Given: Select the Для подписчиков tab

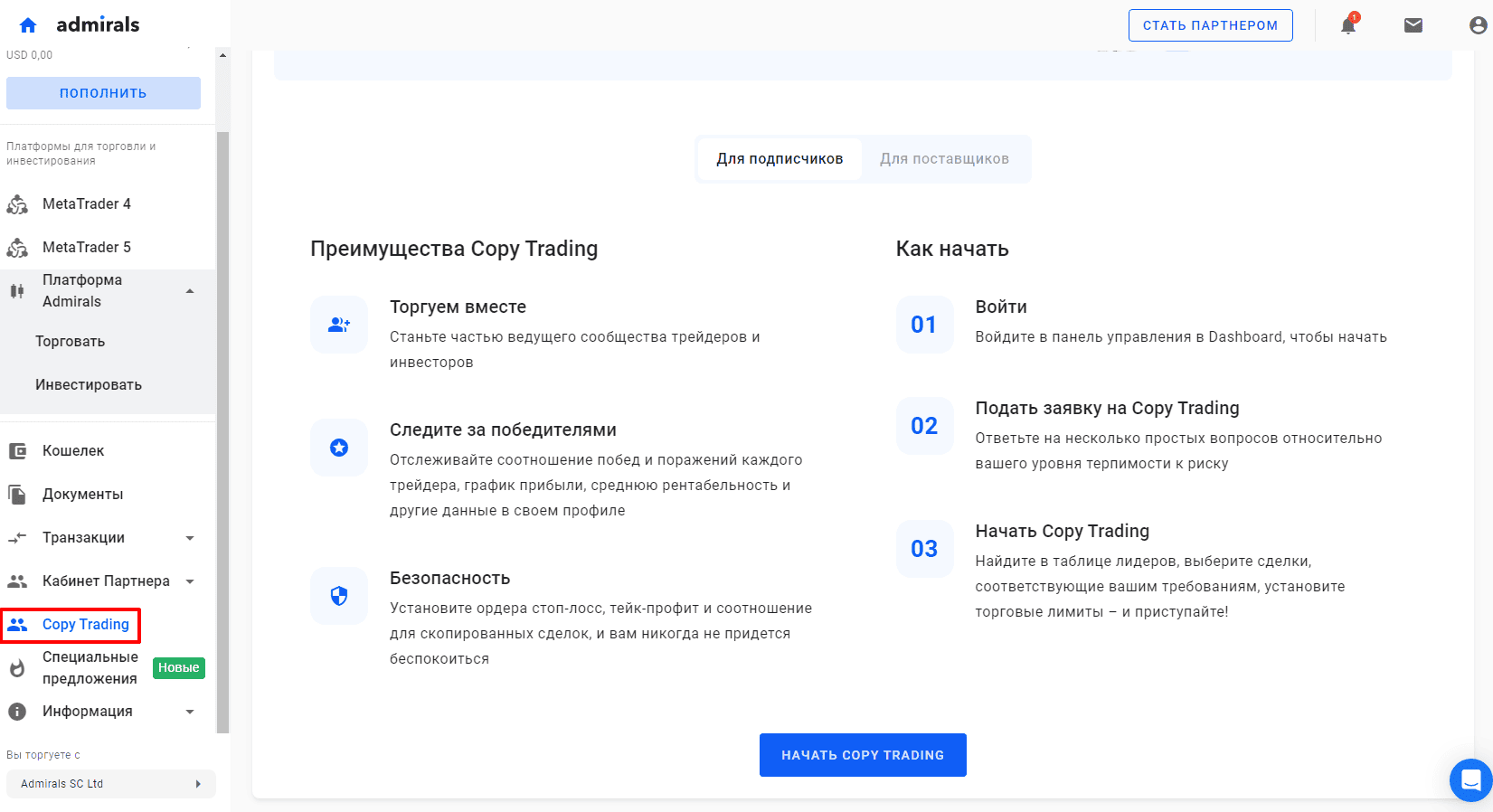Looking at the screenshot, I should point(780,159).
